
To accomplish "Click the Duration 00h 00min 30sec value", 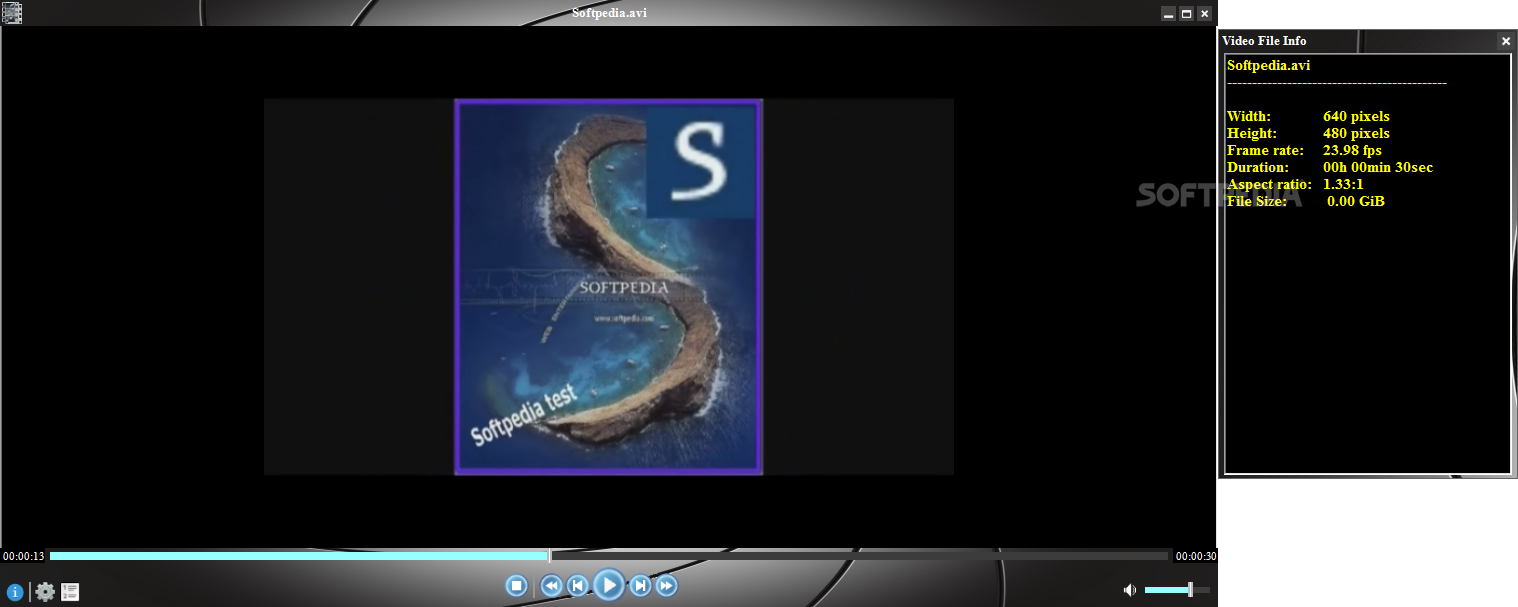I will coord(1378,167).
